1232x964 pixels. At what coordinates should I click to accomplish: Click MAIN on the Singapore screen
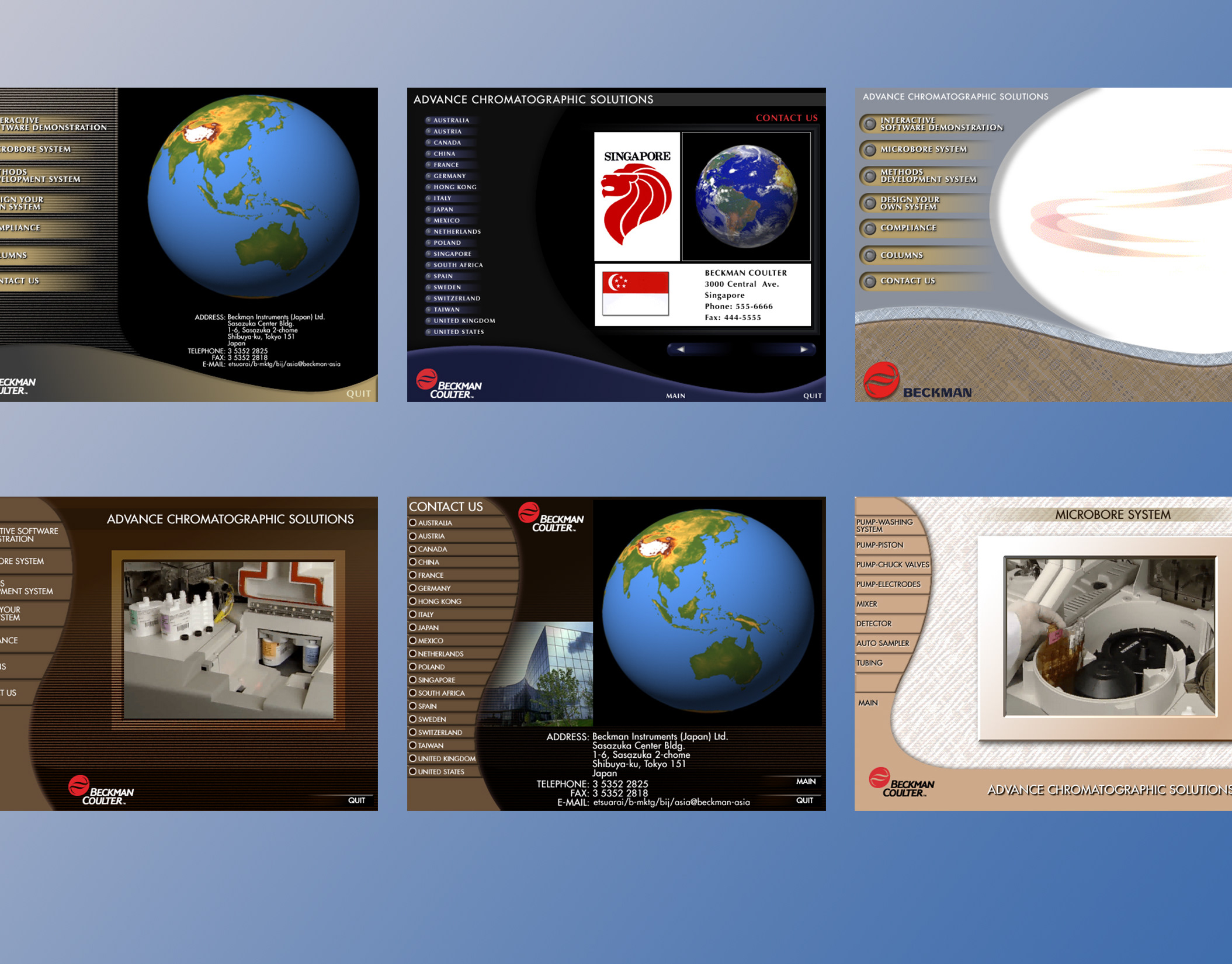(675, 396)
